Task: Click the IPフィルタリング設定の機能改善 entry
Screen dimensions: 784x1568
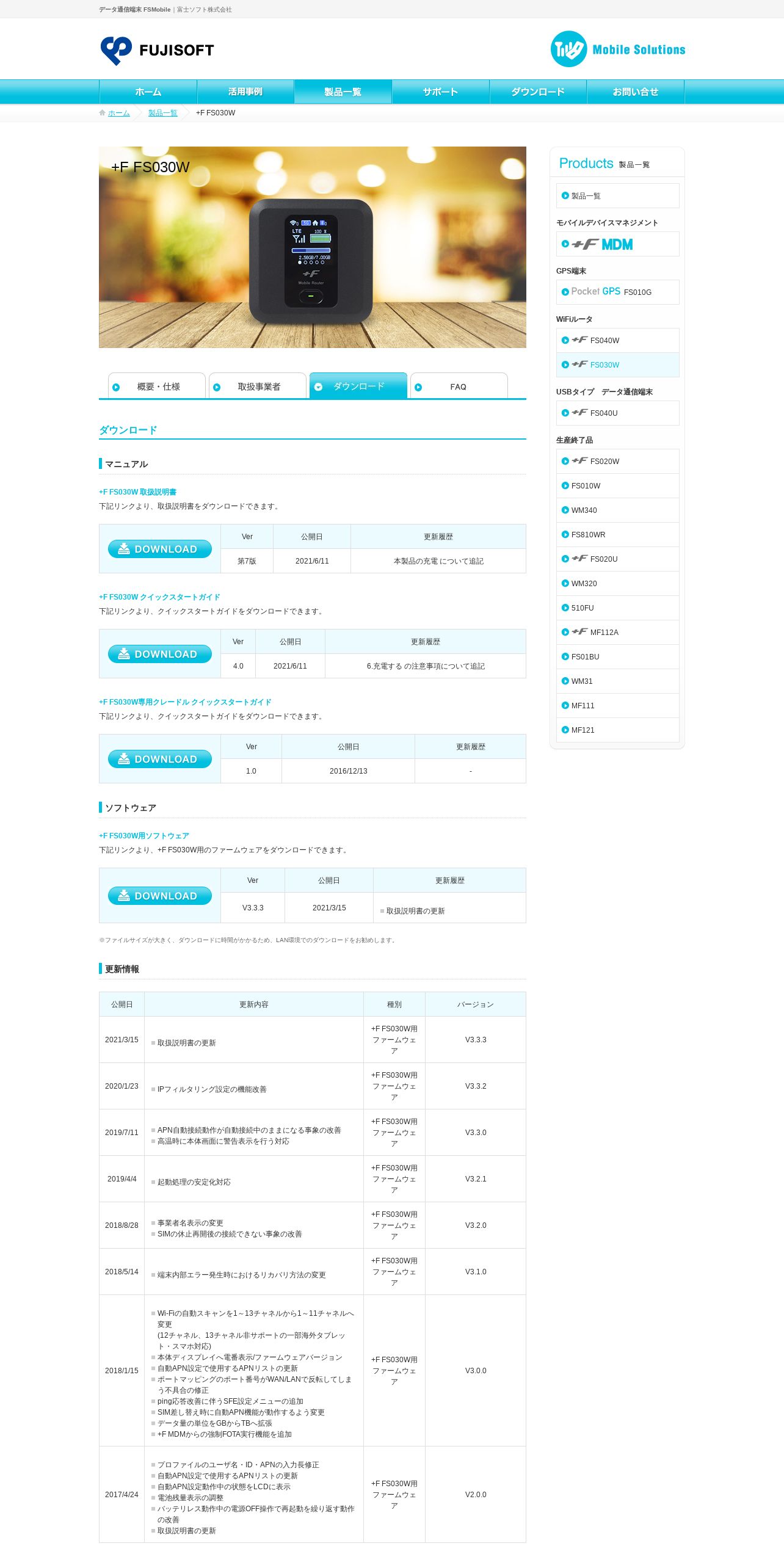Action: click(x=212, y=1089)
